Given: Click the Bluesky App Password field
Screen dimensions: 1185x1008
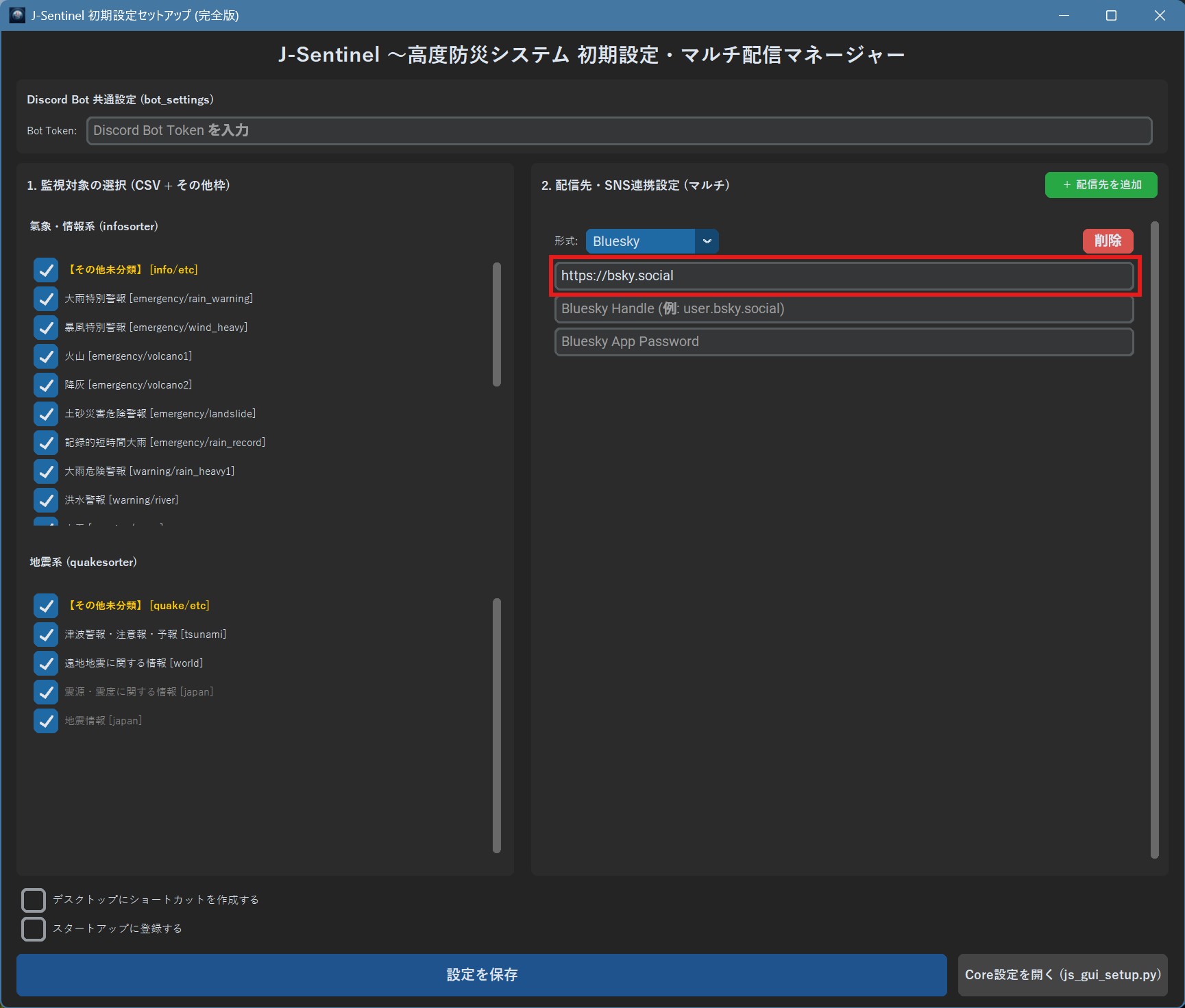Looking at the screenshot, I should [844, 342].
